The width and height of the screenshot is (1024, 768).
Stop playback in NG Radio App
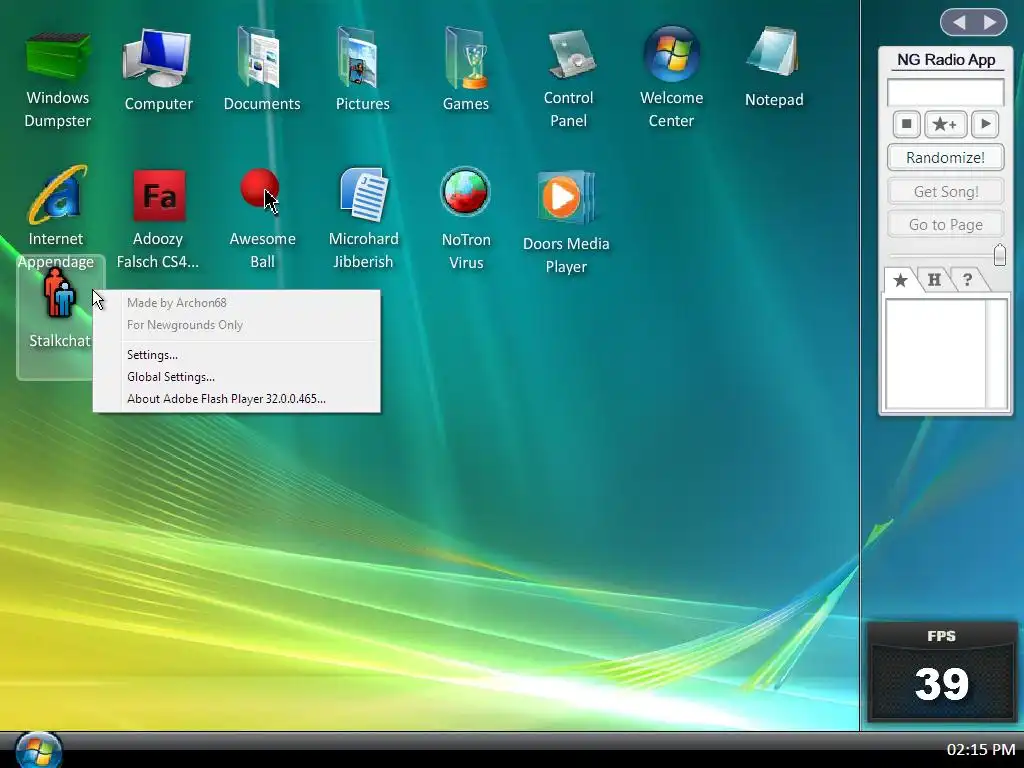pos(906,124)
